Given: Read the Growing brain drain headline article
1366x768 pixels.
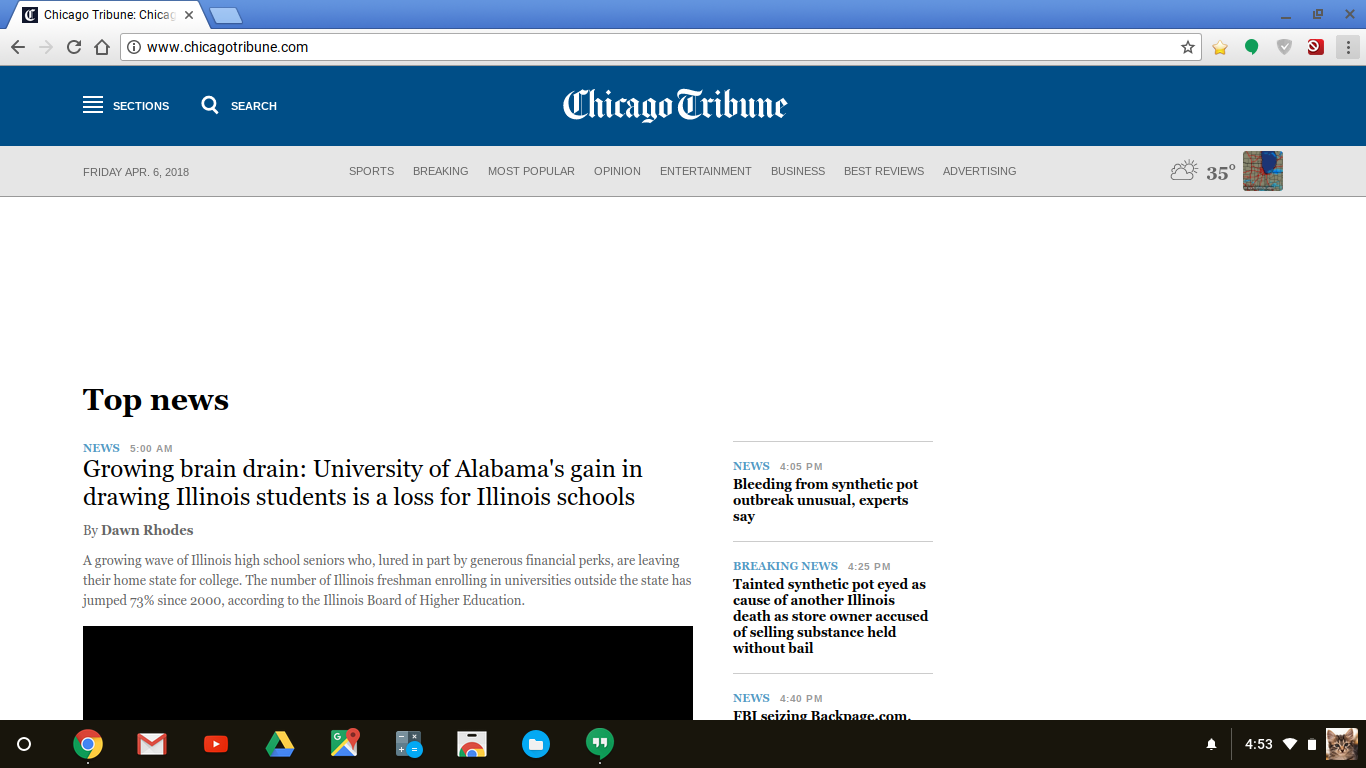Looking at the screenshot, I should (x=363, y=483).
